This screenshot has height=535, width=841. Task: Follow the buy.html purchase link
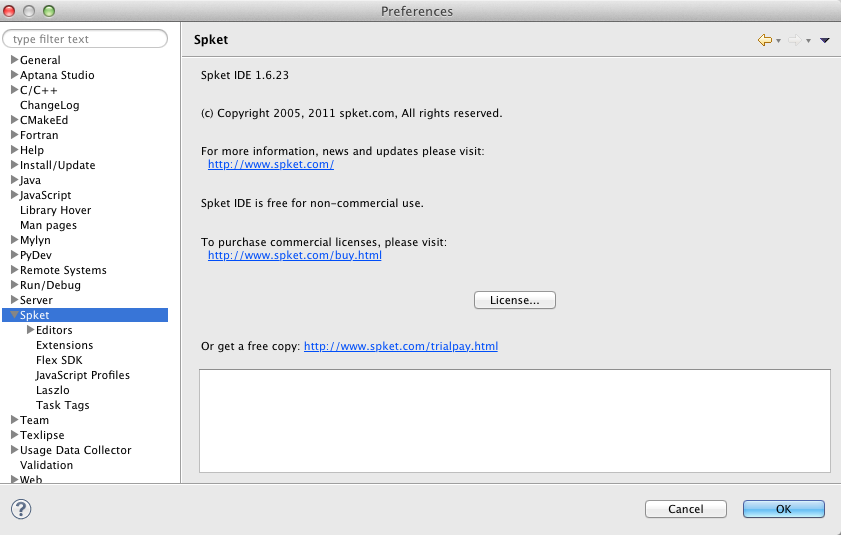point(294,255)
